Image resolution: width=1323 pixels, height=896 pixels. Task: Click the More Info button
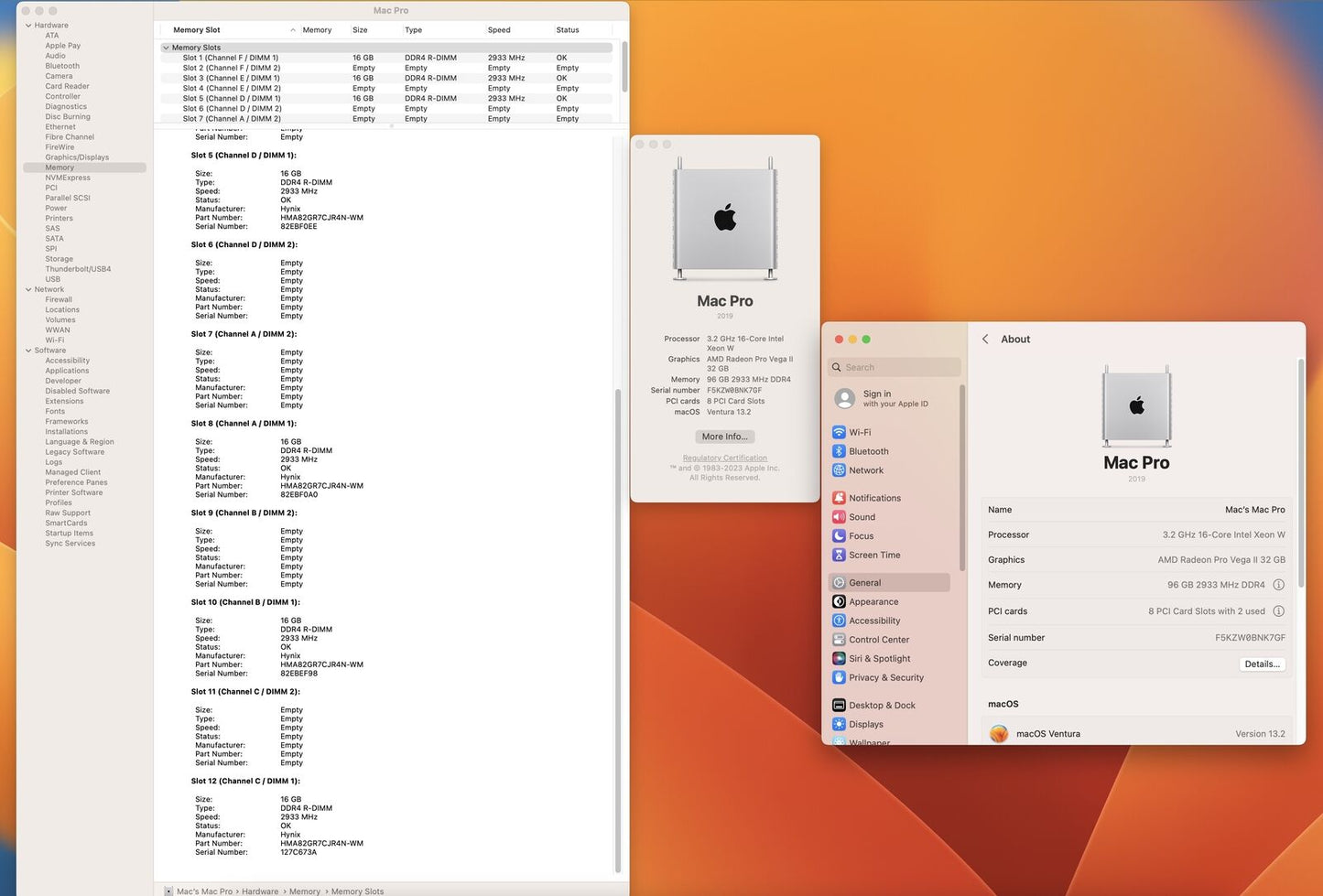point(724,437)
